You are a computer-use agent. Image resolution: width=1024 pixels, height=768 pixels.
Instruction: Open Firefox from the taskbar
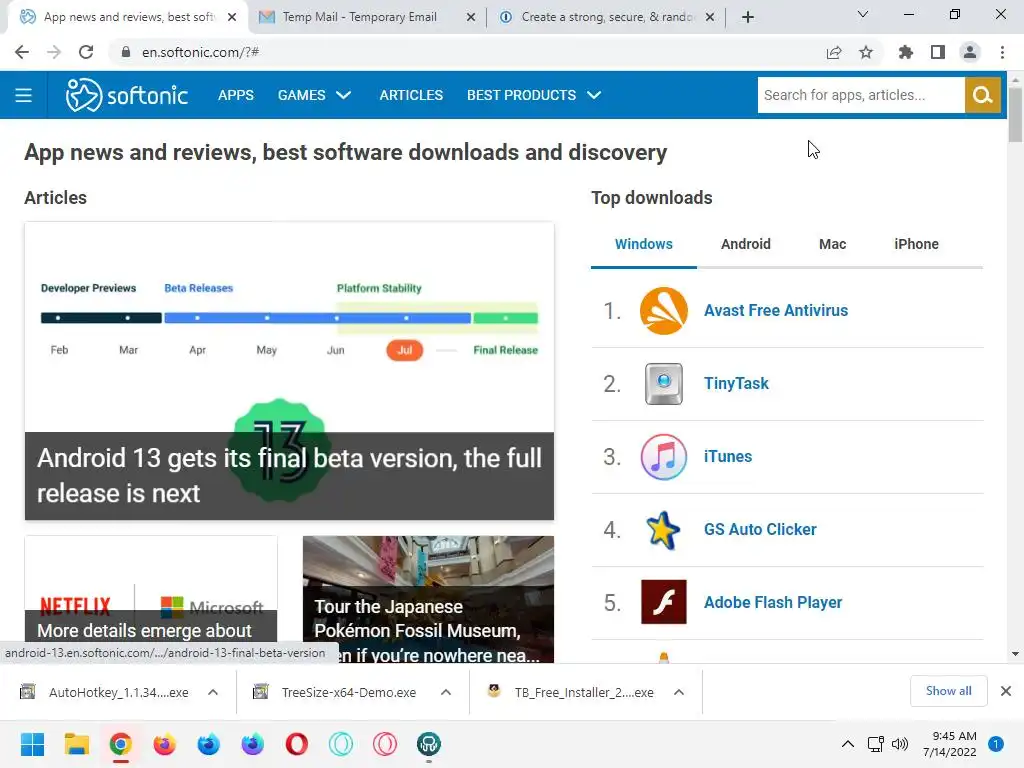165,744
